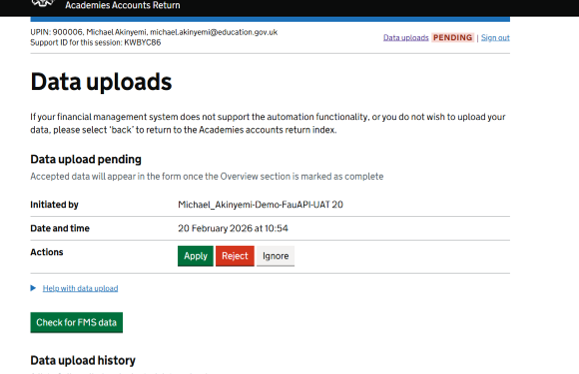579x374 pixels.
Task: Click the grey Ignore button
Action: pyautogui.click(x=275, y=256)
